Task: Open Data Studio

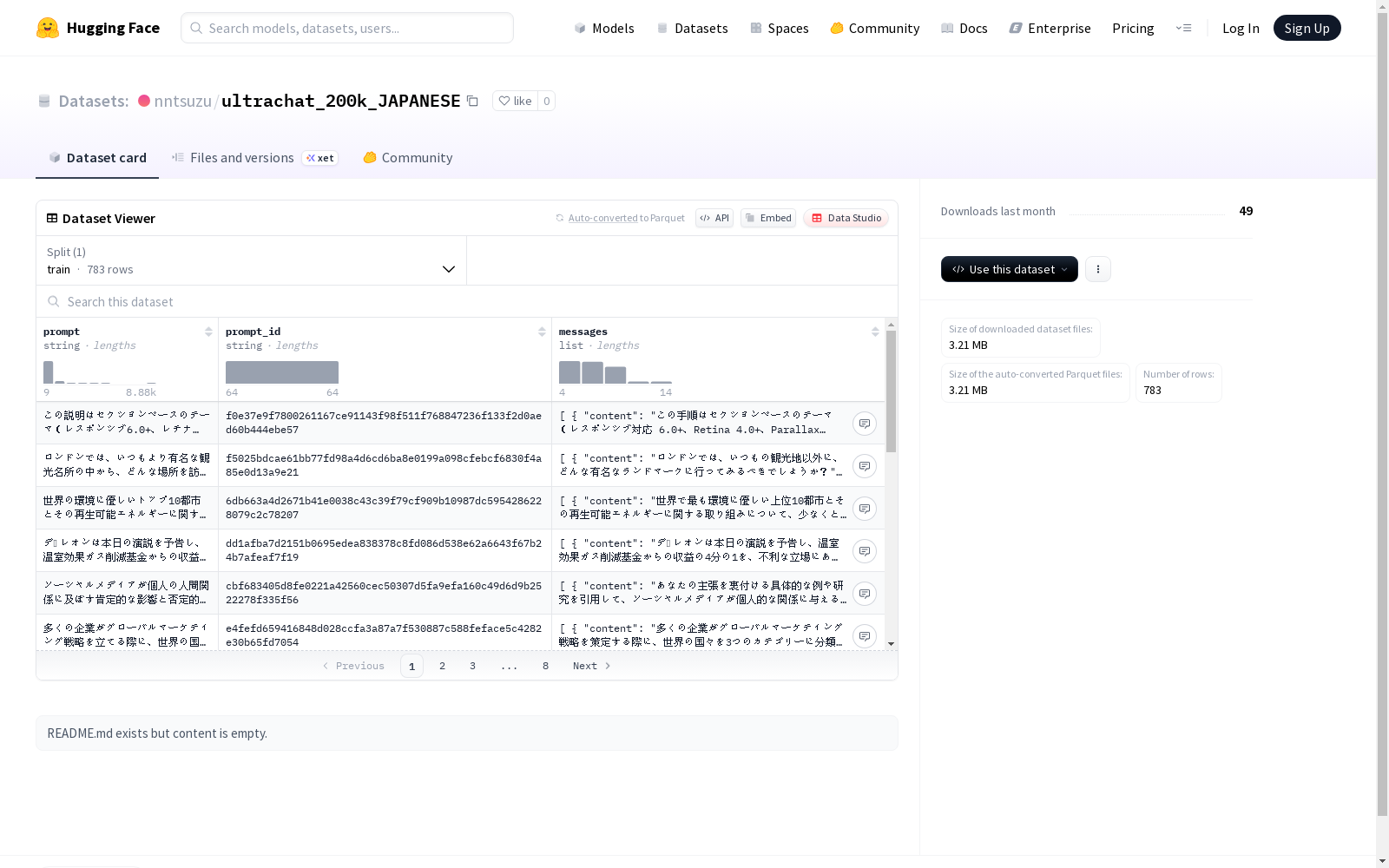Action: point(846,218)
